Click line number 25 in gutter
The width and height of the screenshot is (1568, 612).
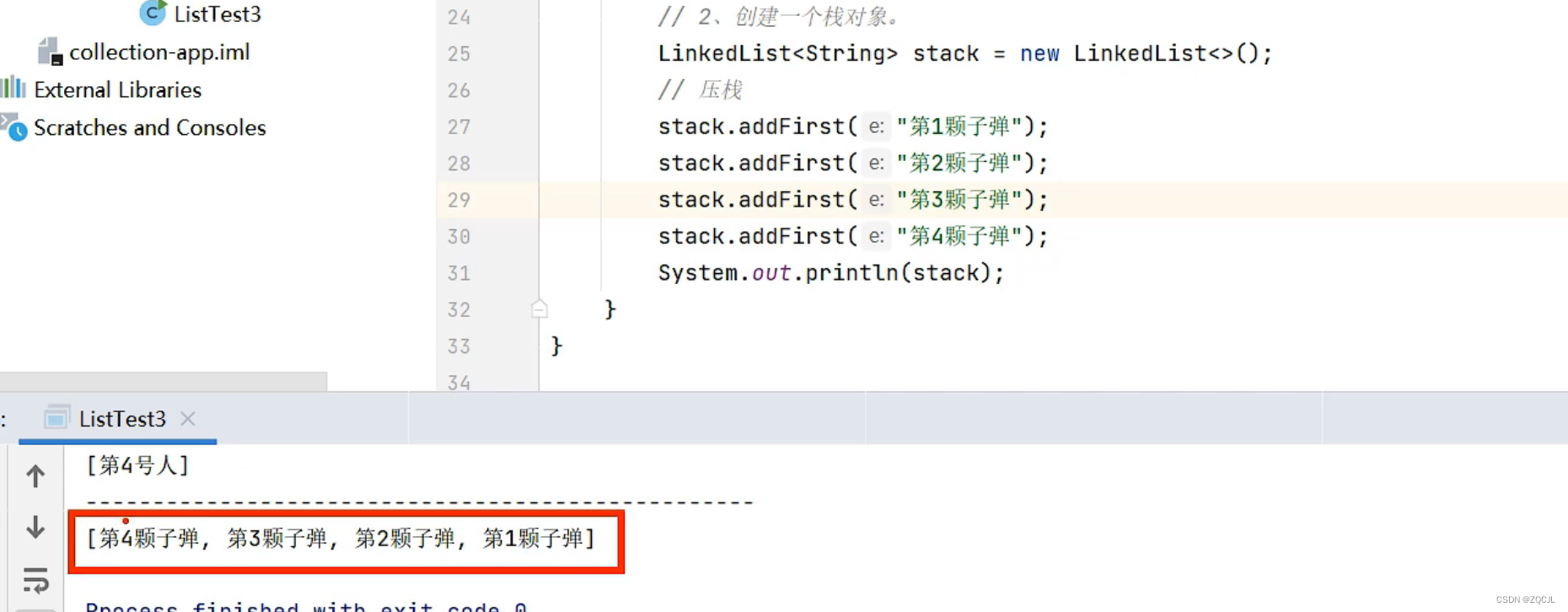(459, 54)
